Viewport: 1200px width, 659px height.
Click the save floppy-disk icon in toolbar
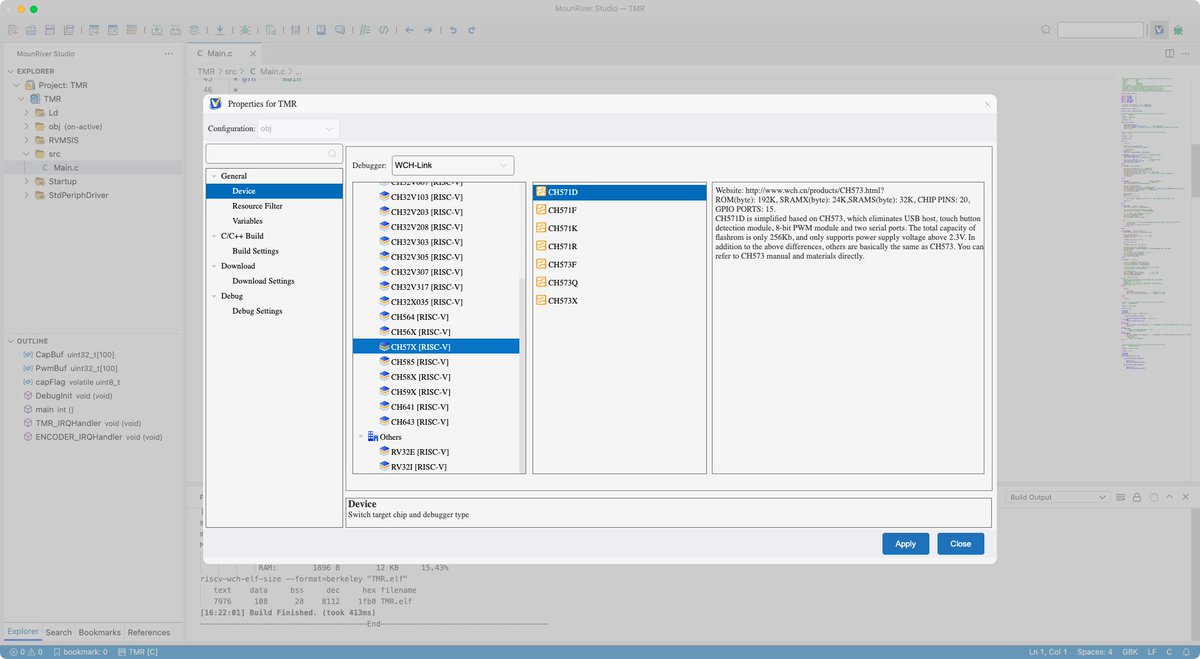pos(49,30)
